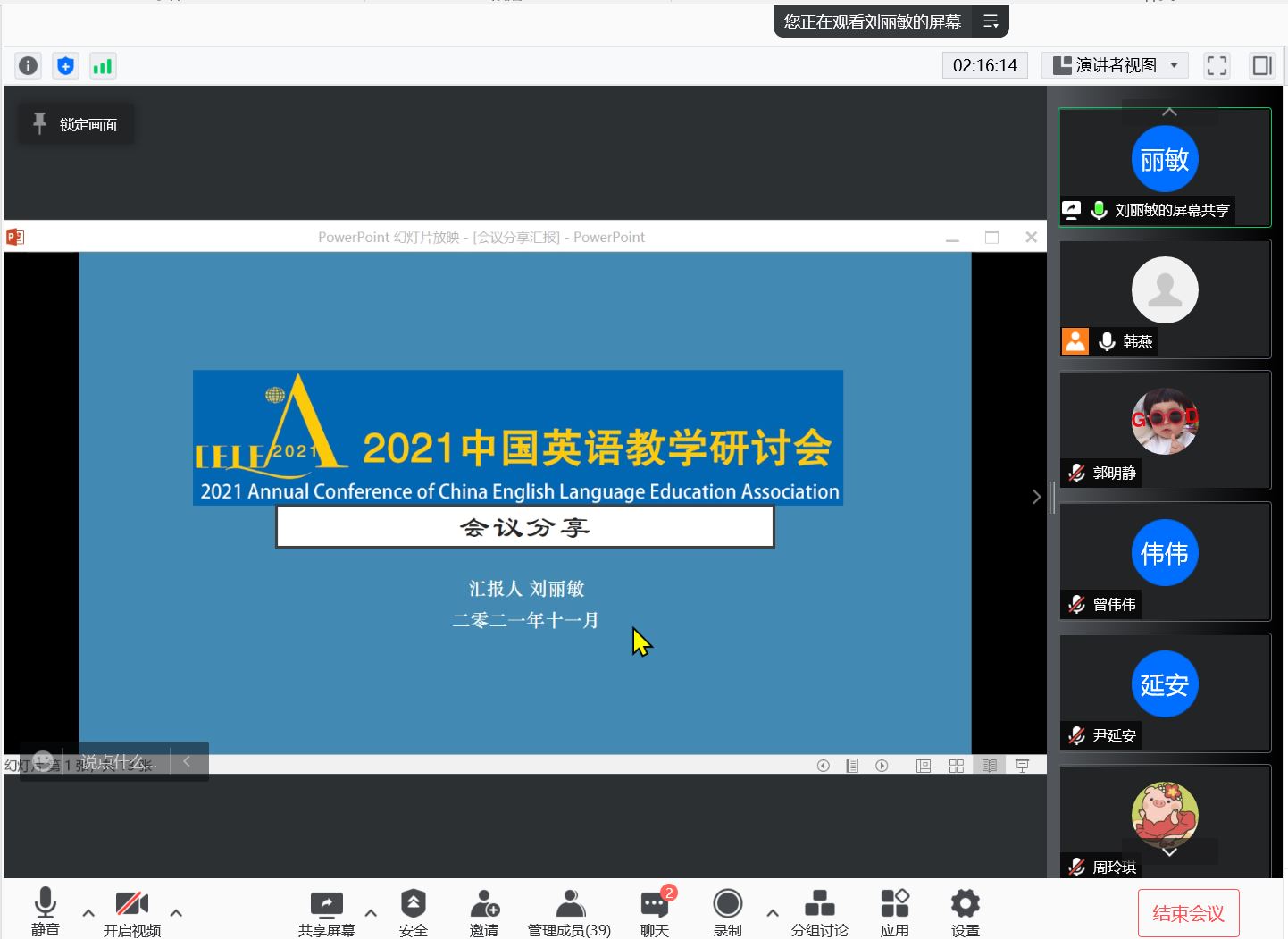Select 韩燕's participant thumbnail

[x=1165, y=298]
